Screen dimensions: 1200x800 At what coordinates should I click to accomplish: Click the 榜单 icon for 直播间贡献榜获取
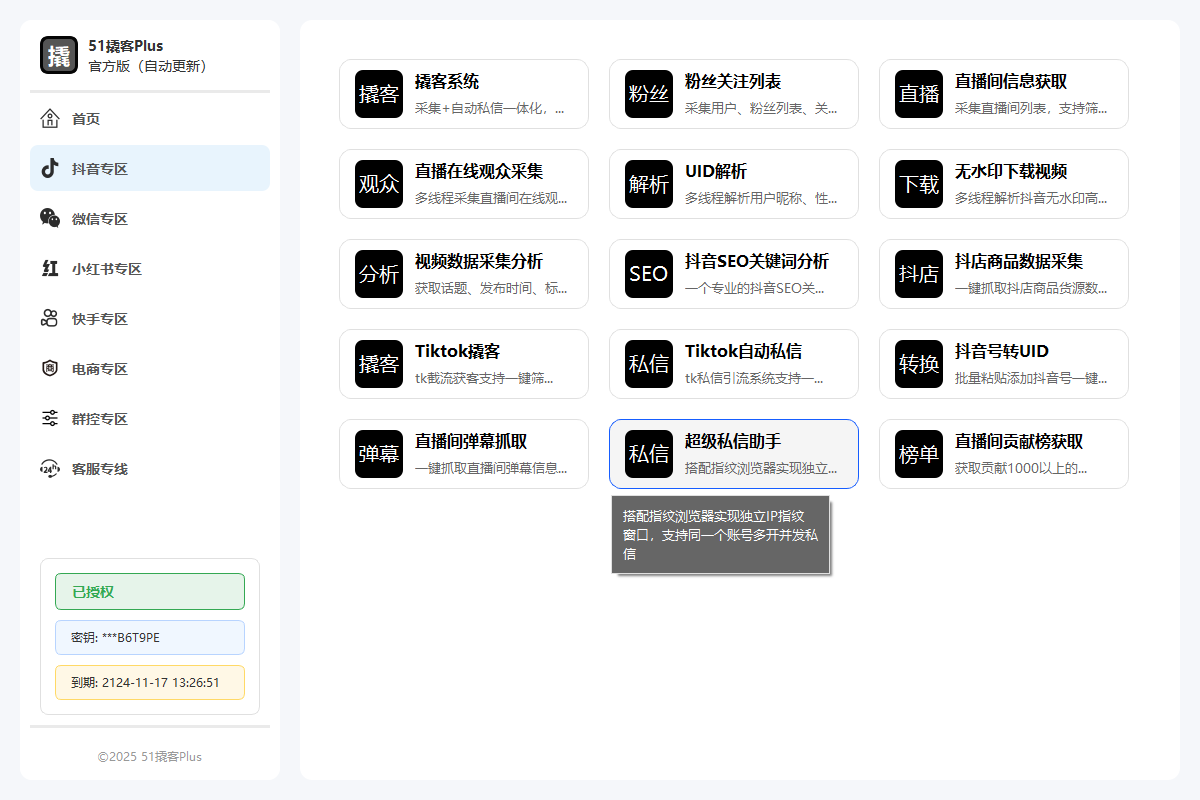(919, 454)
